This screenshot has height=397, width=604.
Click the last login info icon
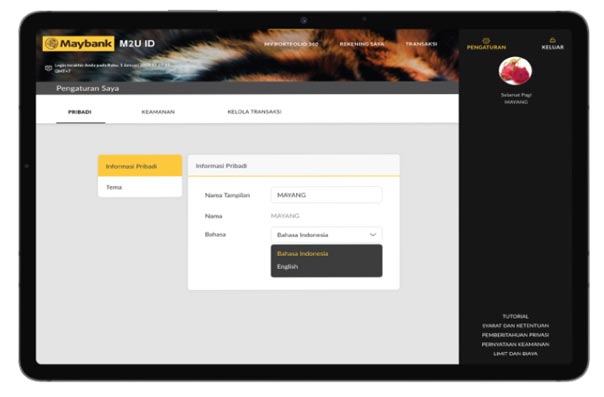coord(49,68)
